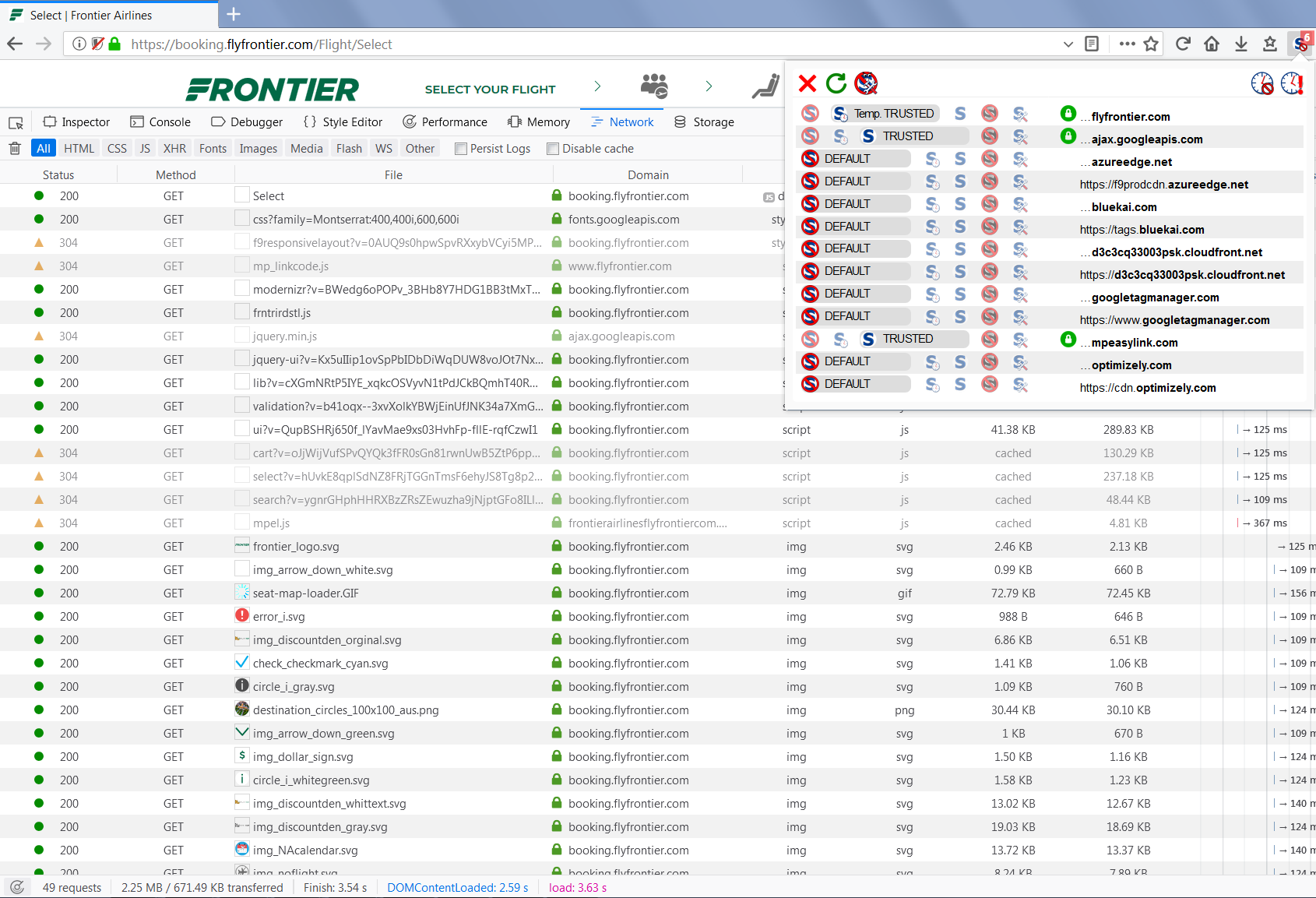Enable the Persist Logs checkbox
1316x898 pixels.
(461, 149)
